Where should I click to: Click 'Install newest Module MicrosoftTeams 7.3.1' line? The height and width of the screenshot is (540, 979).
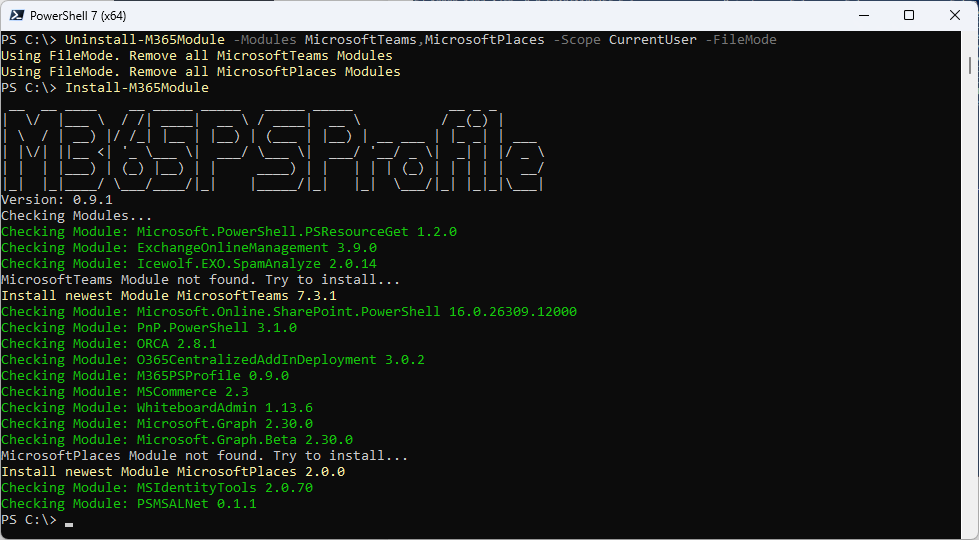coord(169,296)
